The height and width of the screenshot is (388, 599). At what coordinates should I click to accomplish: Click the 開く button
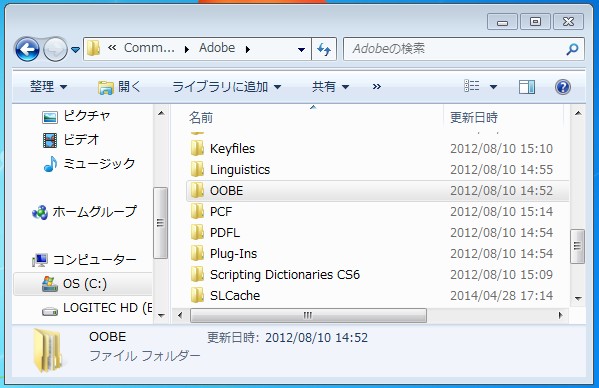point(119,87)
